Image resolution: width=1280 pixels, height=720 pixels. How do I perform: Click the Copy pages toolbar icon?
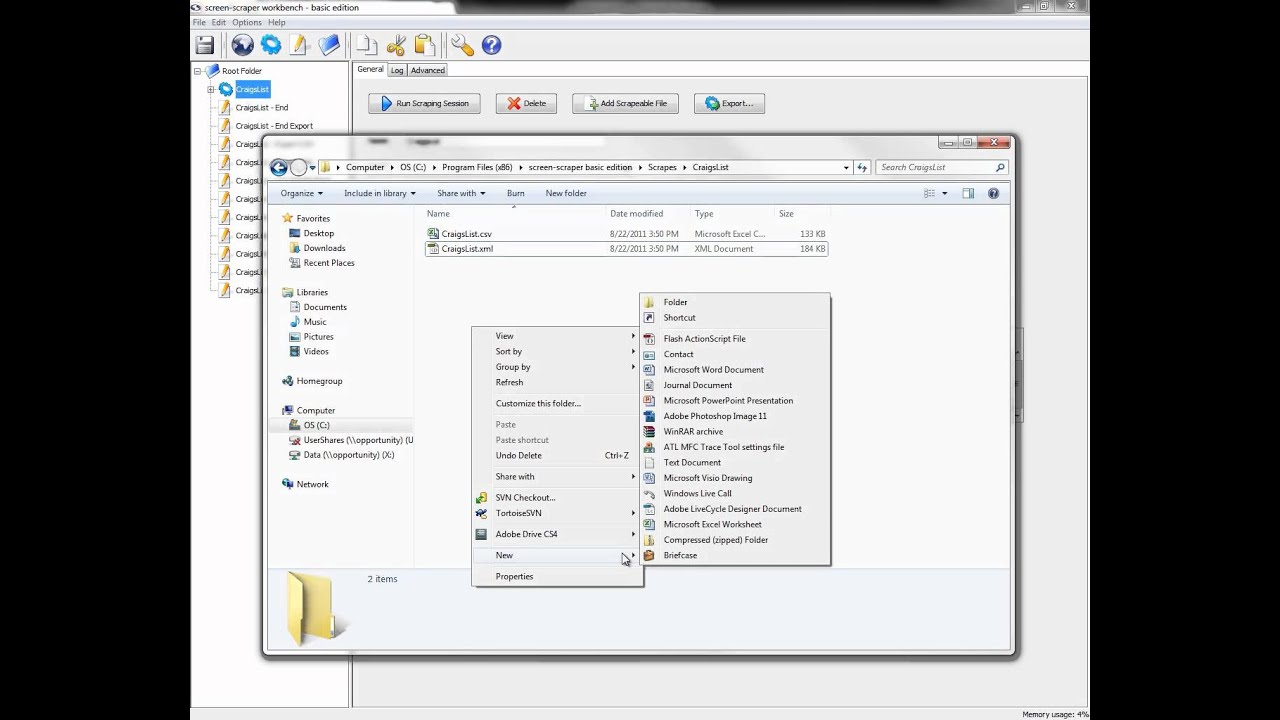click(x=367, y=45)
